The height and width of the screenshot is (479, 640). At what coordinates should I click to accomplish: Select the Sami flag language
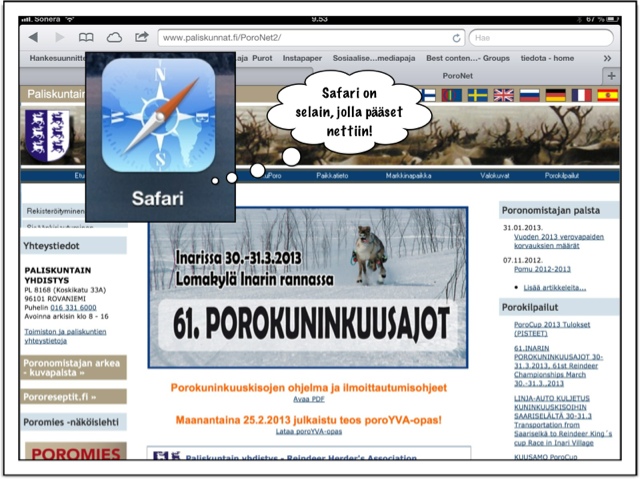tap(452, 95)
